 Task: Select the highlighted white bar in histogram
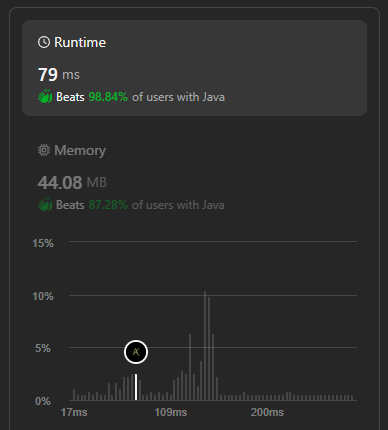[136, 387]
